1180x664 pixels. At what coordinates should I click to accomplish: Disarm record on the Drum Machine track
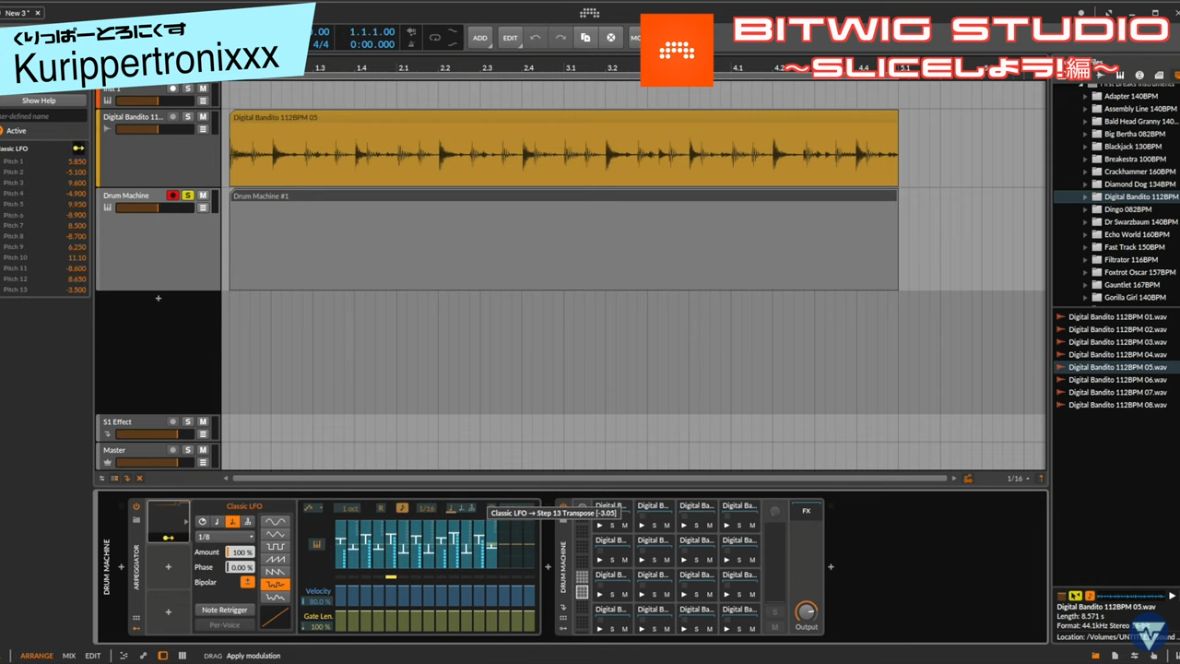click(172, 196)
